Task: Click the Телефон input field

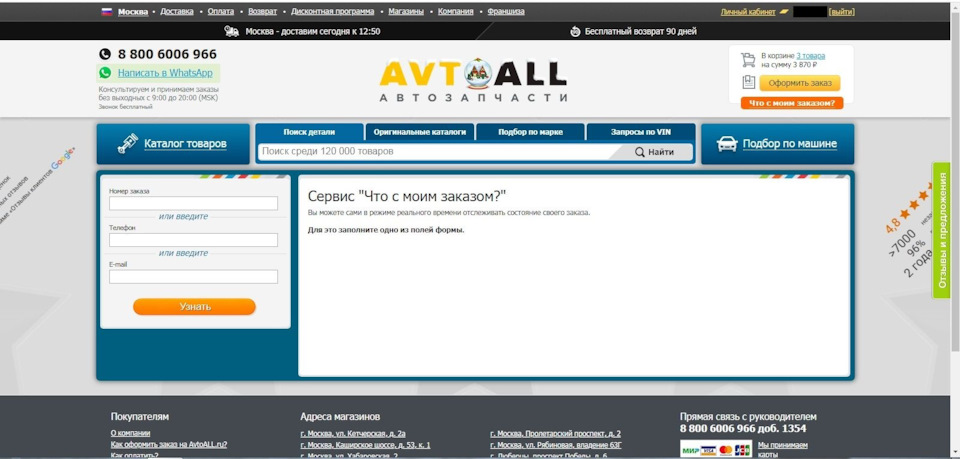Action: coord(193,240)
